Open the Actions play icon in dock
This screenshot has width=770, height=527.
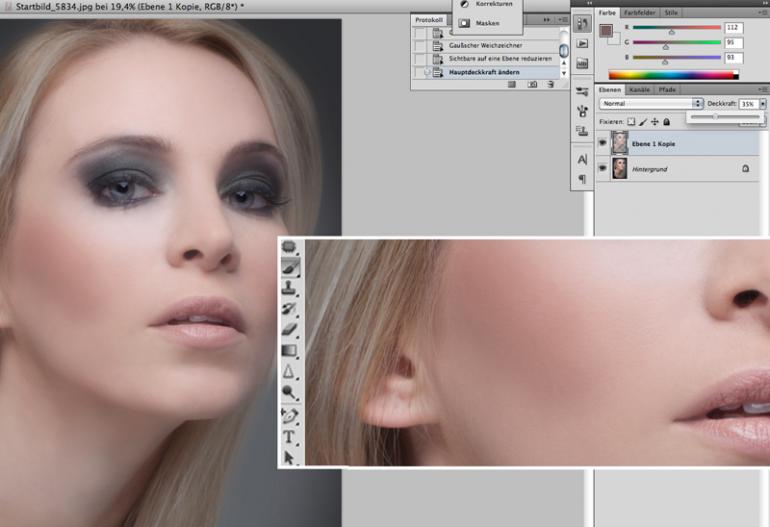point(582,43)
